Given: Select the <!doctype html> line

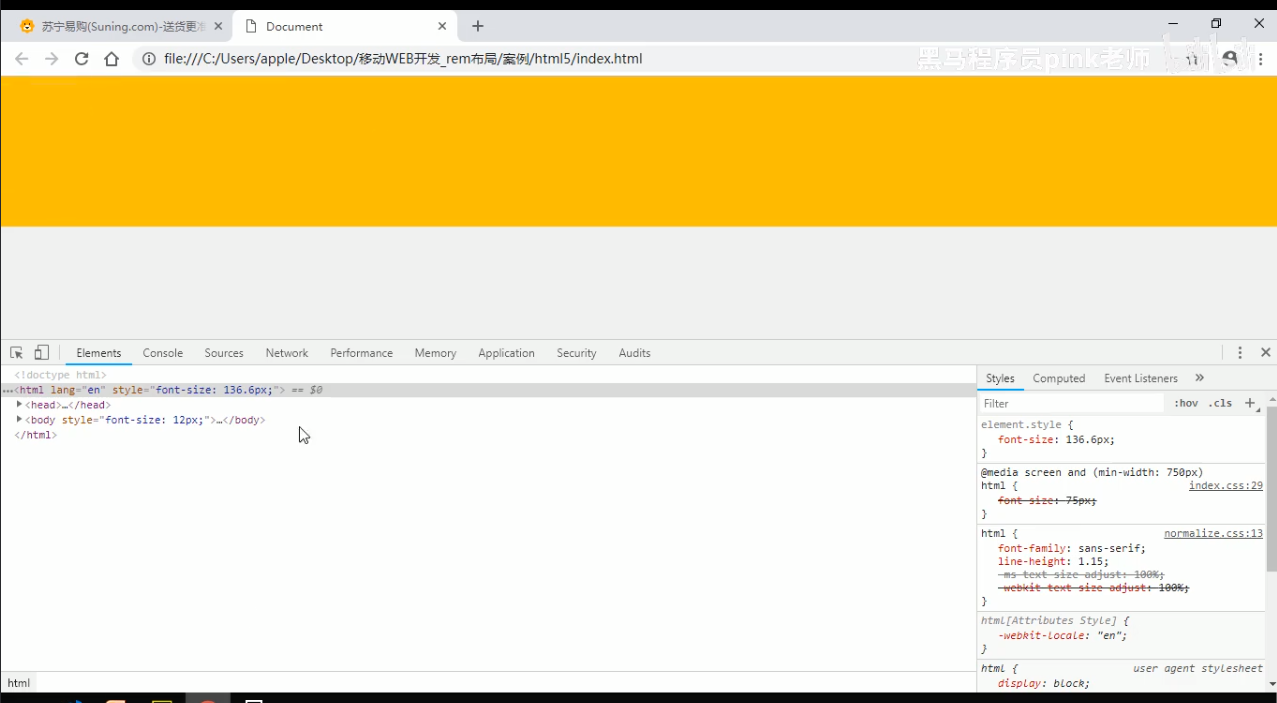Looking at the screenshot, I should [60, 375].
